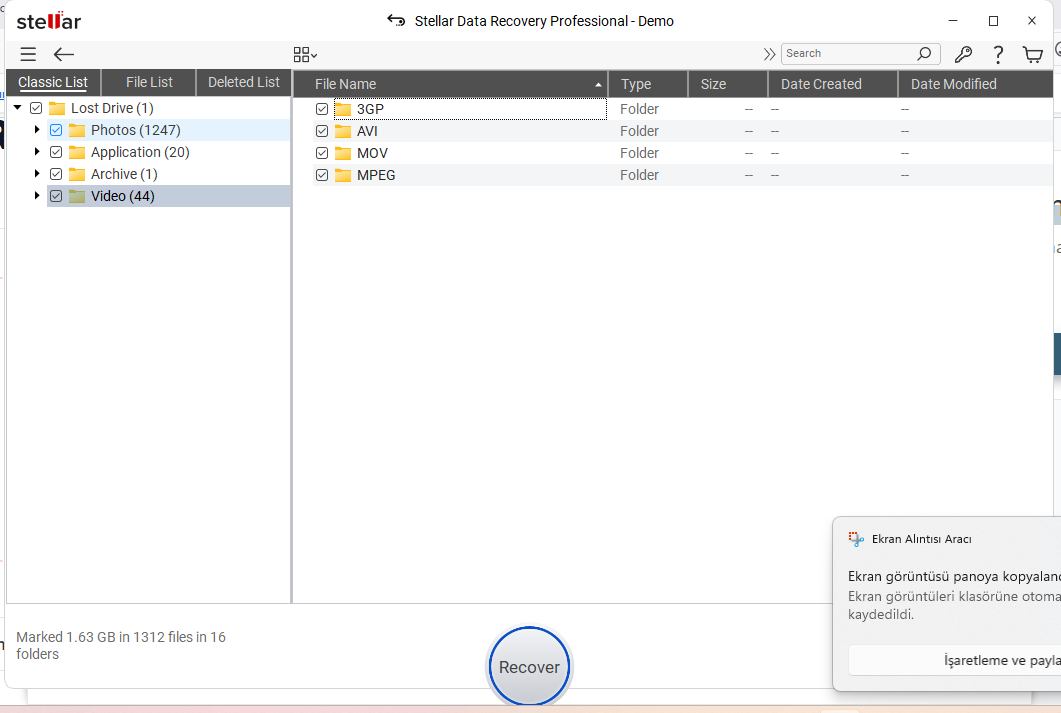The image size is (1061, 713).
Task: Uncheck the 3GP folder checkbox
Action: pos(322,109)
